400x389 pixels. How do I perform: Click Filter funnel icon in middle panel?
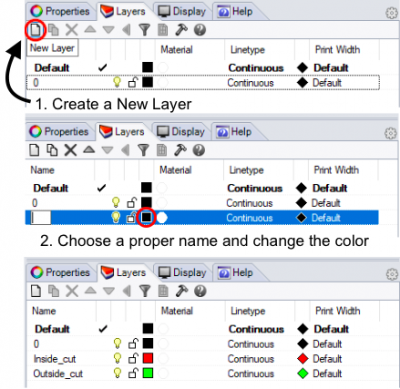pyautogui.click(x=144, y=150)
